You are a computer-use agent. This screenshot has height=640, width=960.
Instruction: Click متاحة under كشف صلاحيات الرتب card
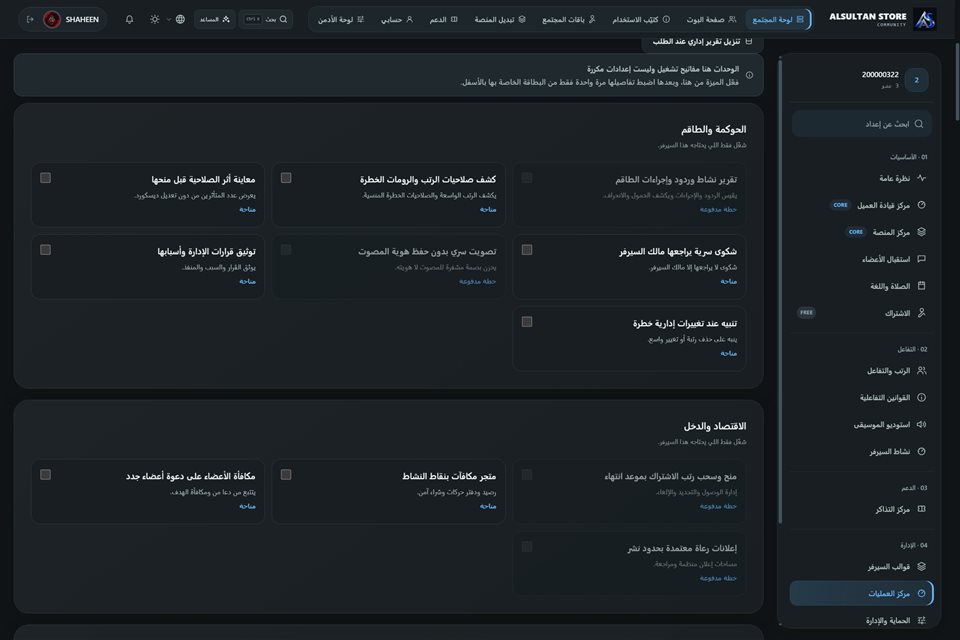tap(488, 209)
